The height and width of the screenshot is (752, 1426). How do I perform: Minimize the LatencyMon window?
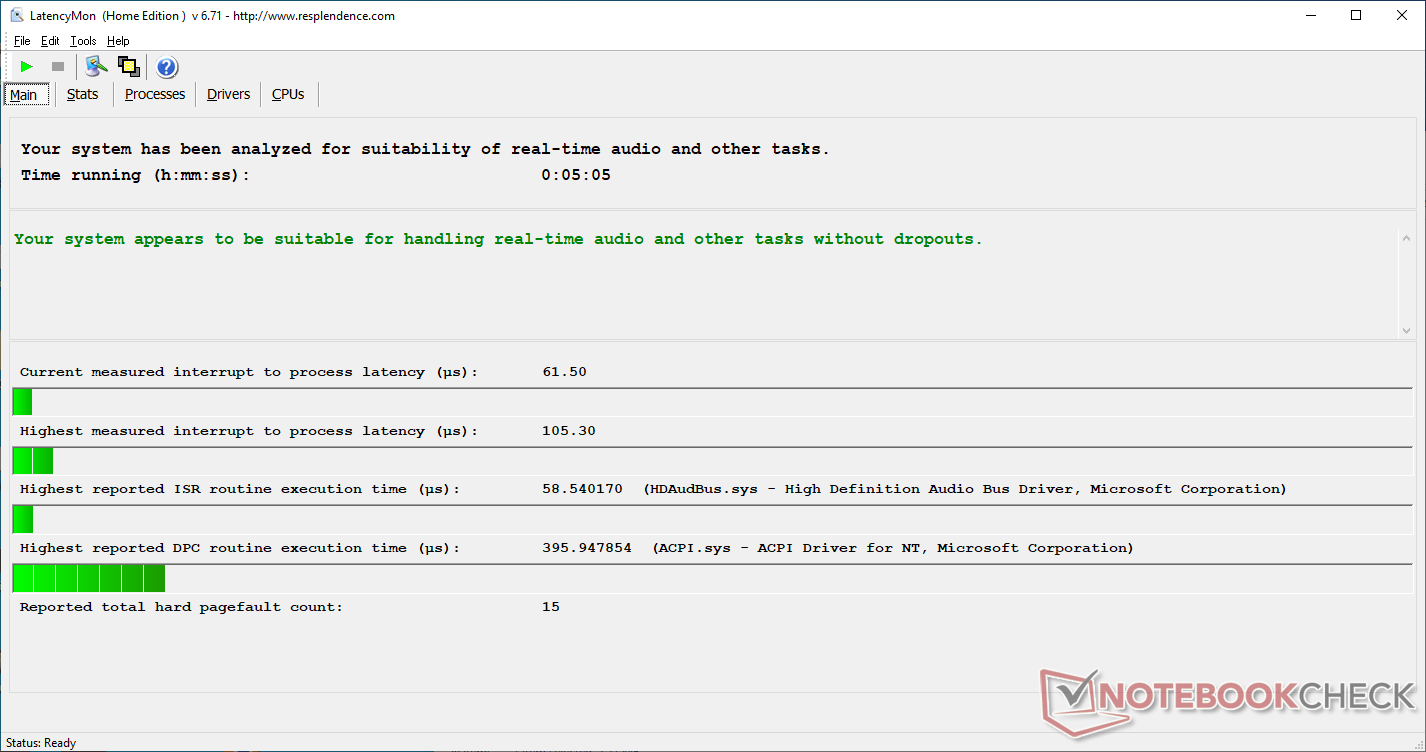coord(1312,15)
